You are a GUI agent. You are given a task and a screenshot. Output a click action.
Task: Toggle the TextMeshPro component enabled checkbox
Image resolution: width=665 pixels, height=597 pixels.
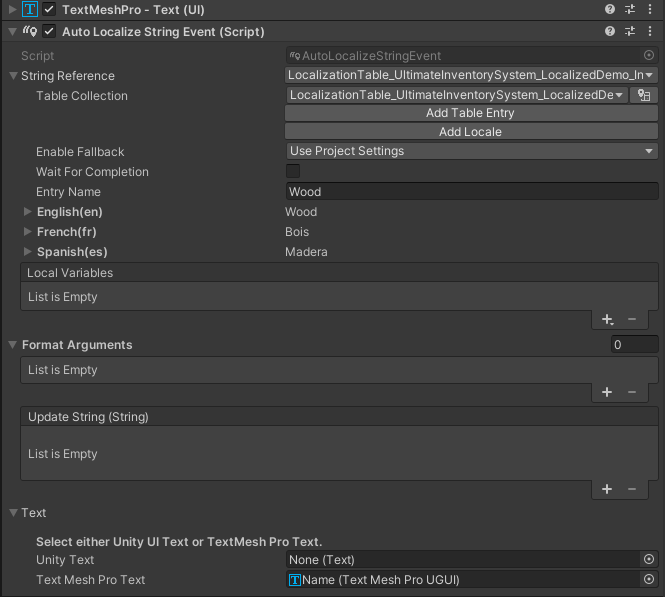49,9
